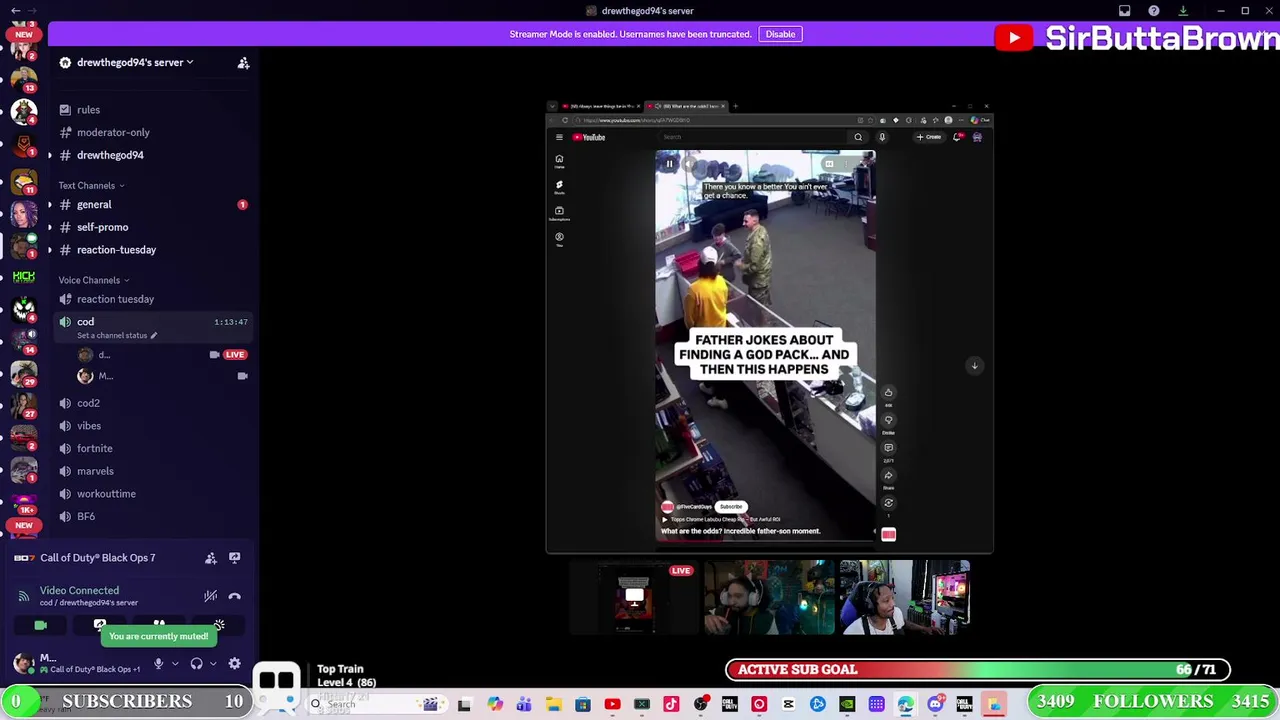Viewport: 1280px width, 720px height.
Task: Share screen for Call of Duty Black Ops 7
Action: click(234, 558)
